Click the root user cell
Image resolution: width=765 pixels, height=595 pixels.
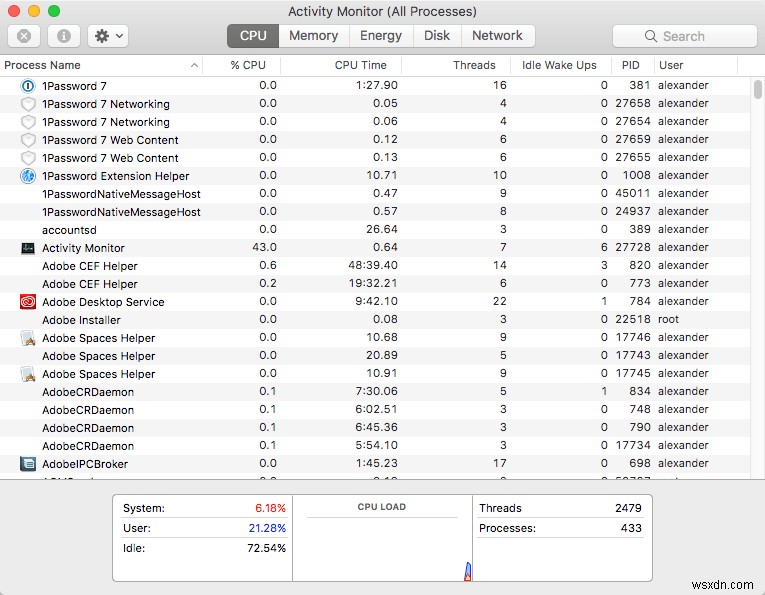pos(668,319)
